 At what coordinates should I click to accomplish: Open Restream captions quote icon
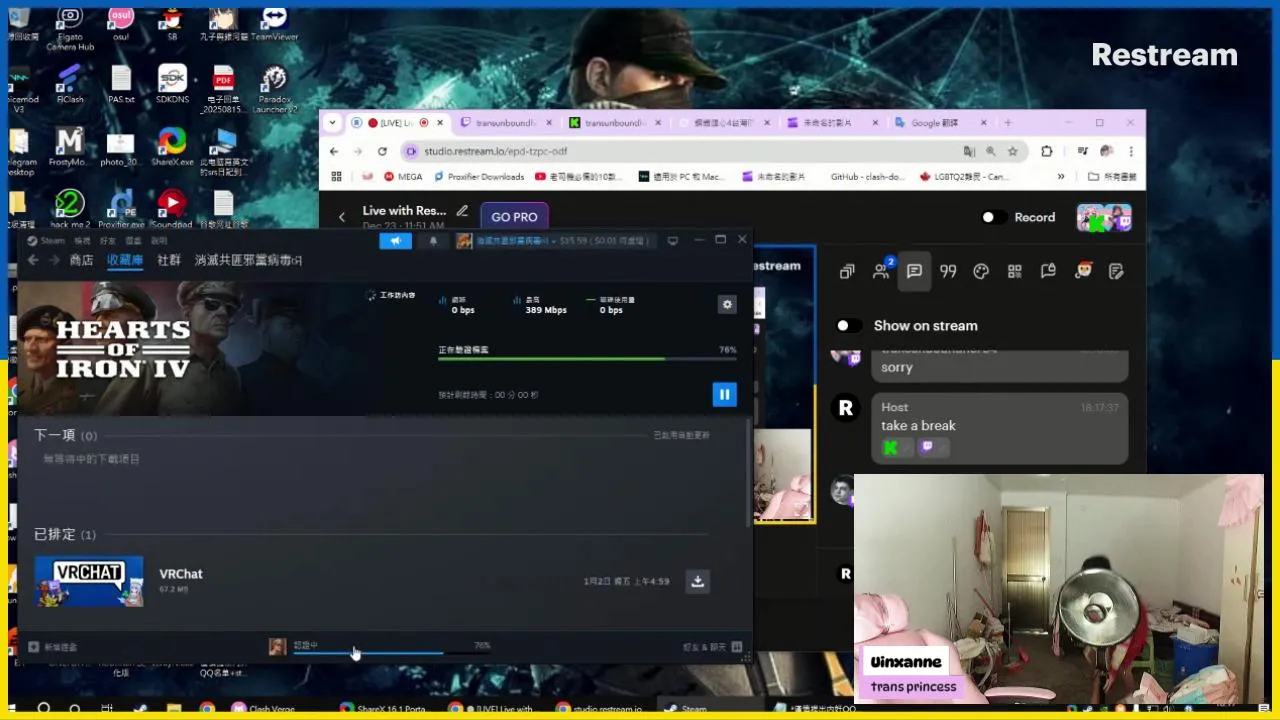pyautogui.click(x=948, y=271)
